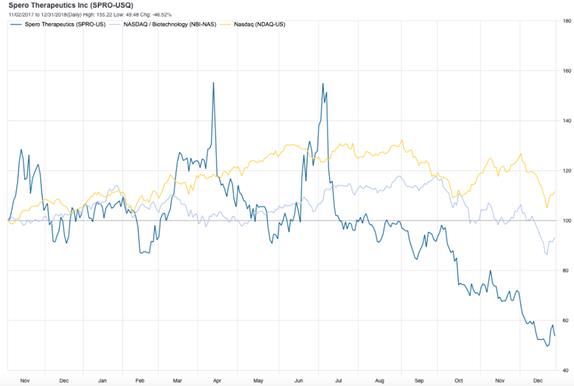This screenshot has height=386, width=574.
Task: Click the yellow line swatch beside Nasdaq (NDAQ-US)
Action: (x=226, y=25)
